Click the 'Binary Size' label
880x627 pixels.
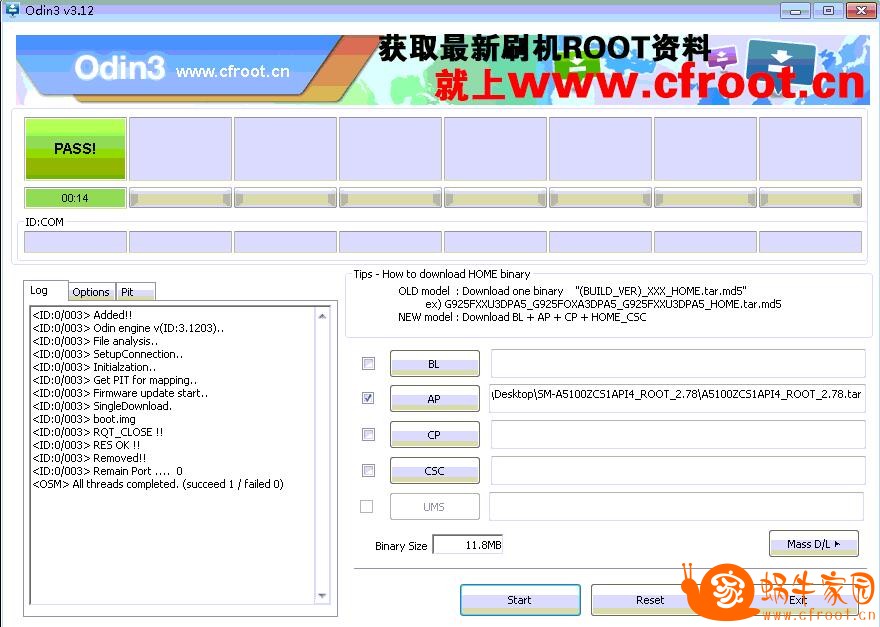(401, 546)
